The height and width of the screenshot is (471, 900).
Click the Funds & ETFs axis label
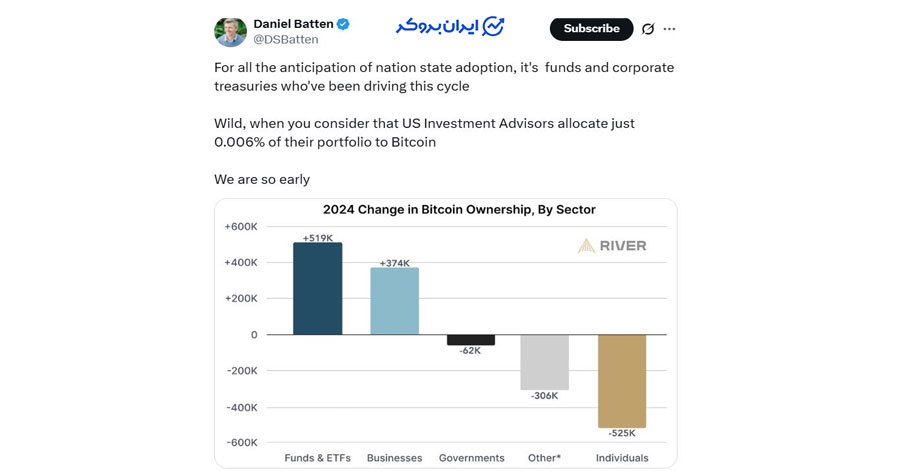(x=318, y=458)
